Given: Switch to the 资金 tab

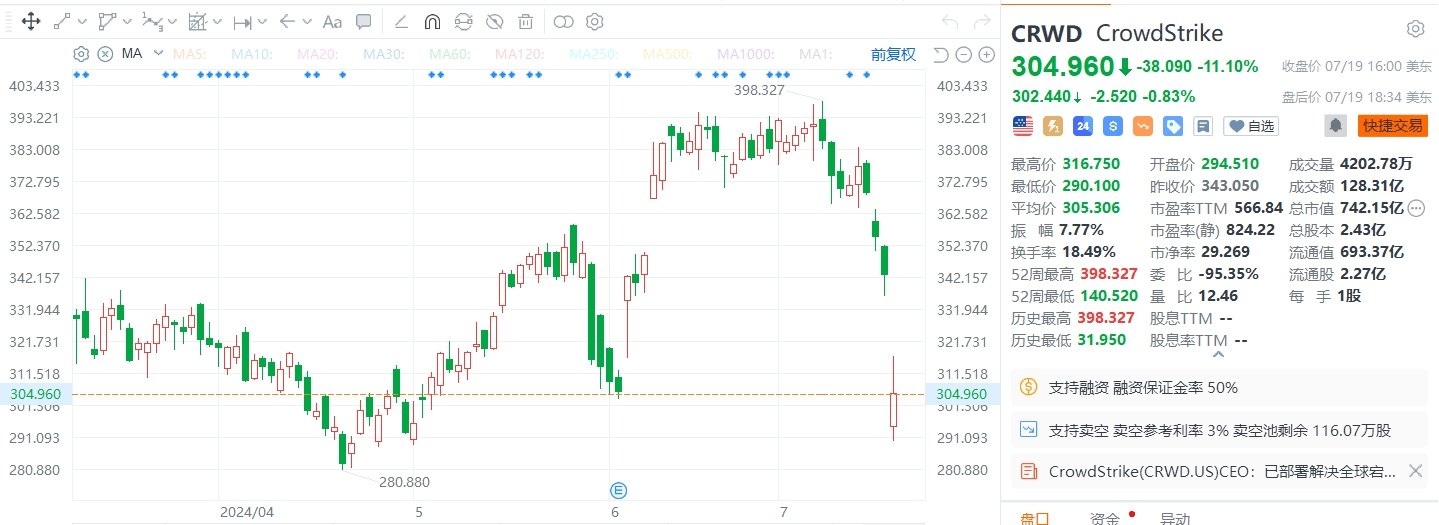Looking at the screenshot, I should pos(1105,518).
